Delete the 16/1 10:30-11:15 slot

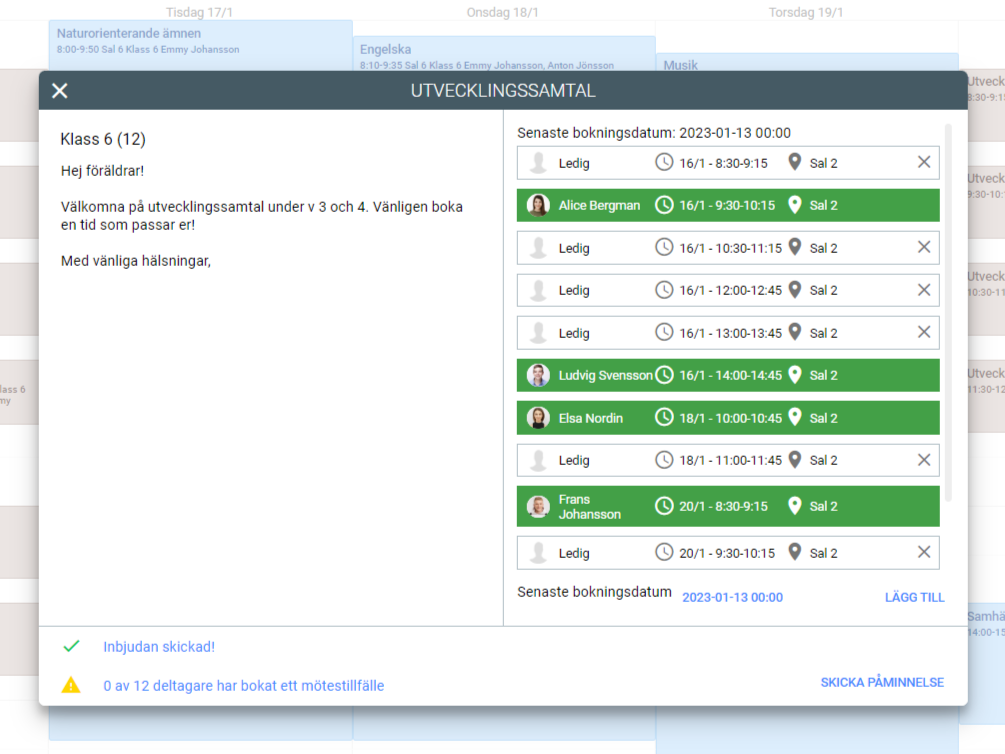pos(923,247)
